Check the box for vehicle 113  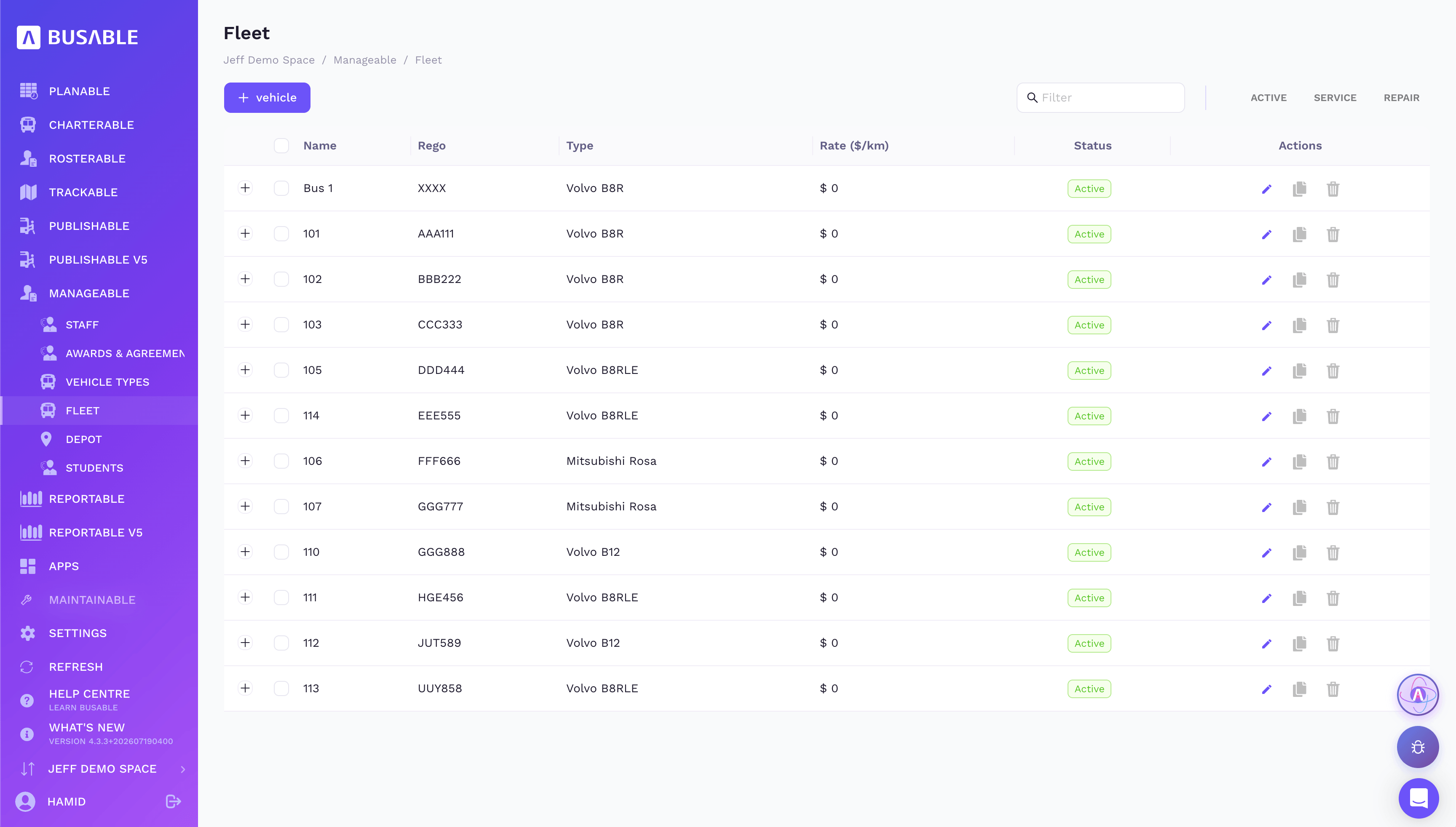[x=281, y=688]
